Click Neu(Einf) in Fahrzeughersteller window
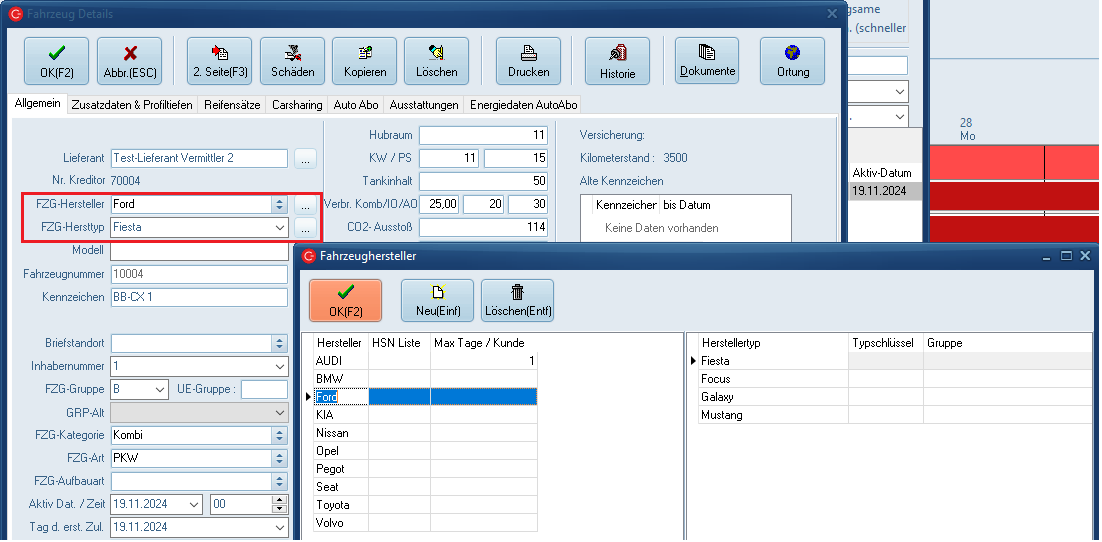This screenshot has height=542, width=1102. pos(437,300)
